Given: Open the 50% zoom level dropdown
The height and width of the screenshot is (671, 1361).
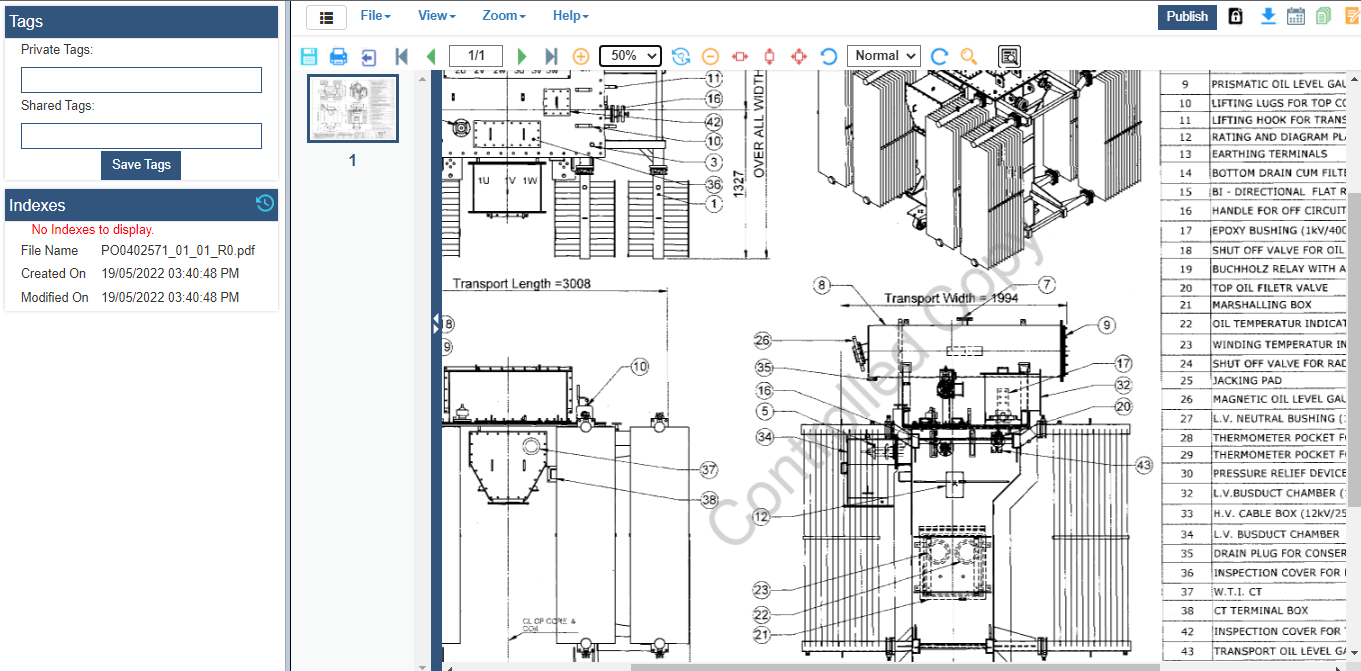Looking at the screenshot, I should point(630,56).
